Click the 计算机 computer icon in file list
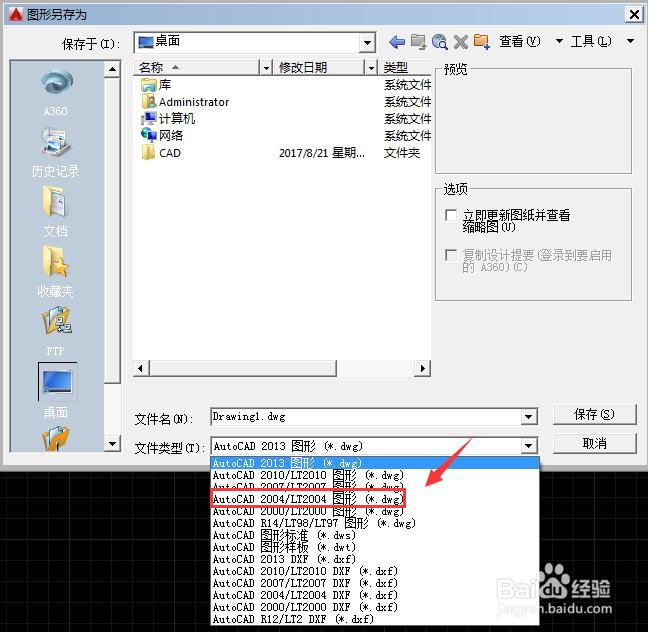The image size is (648, 632). click(148, 119)
